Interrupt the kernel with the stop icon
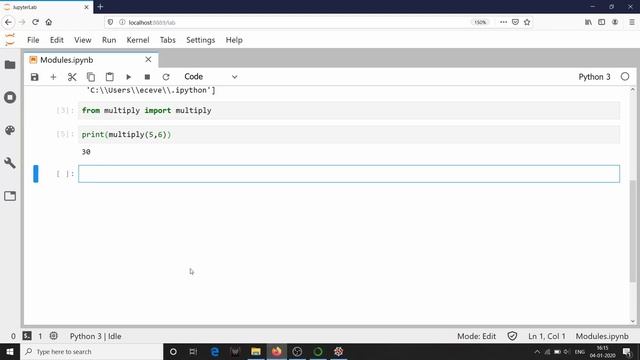 click(147, 77)
